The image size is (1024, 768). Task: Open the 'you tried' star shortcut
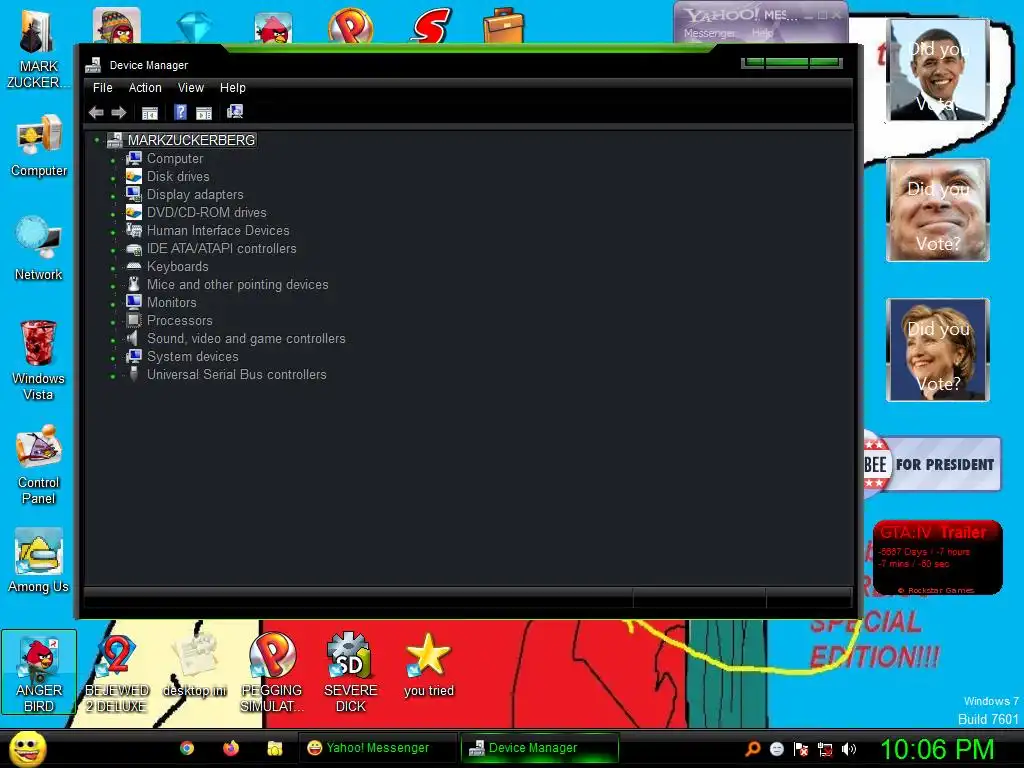[x=428, y=665]
